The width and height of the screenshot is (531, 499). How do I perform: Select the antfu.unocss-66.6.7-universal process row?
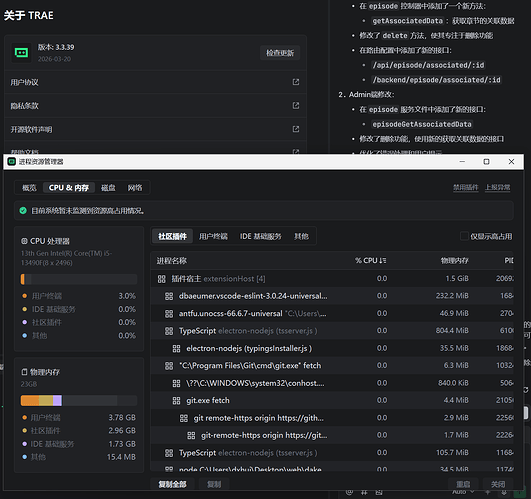click(x=332, y=314)
